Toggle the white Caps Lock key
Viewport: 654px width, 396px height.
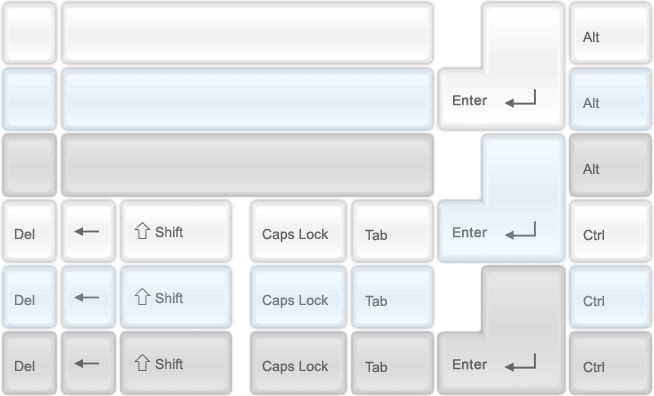point(298,231)
